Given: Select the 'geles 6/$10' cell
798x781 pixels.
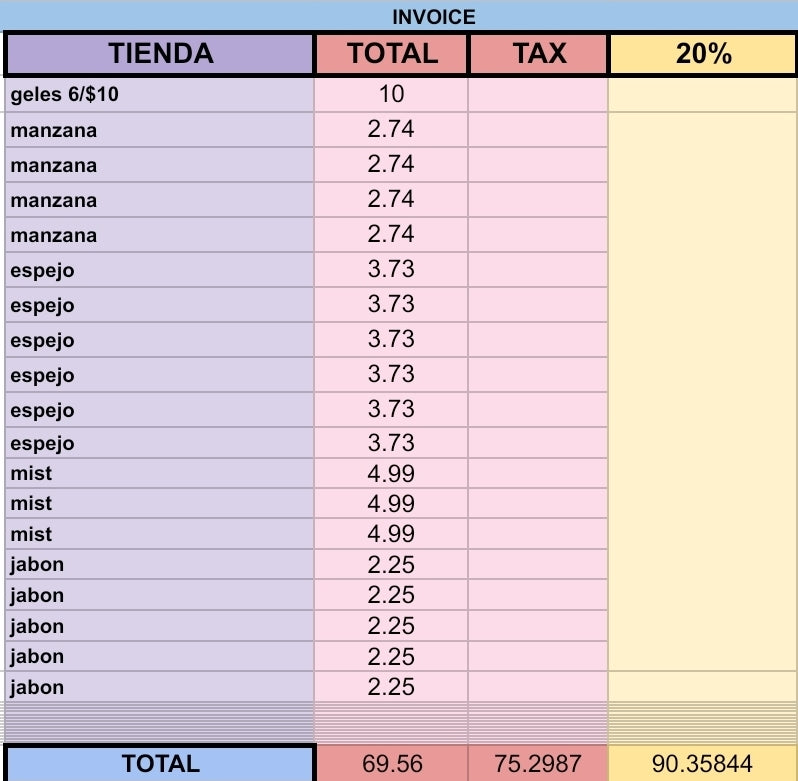Looking at the screenshot, I should point(160,95).
